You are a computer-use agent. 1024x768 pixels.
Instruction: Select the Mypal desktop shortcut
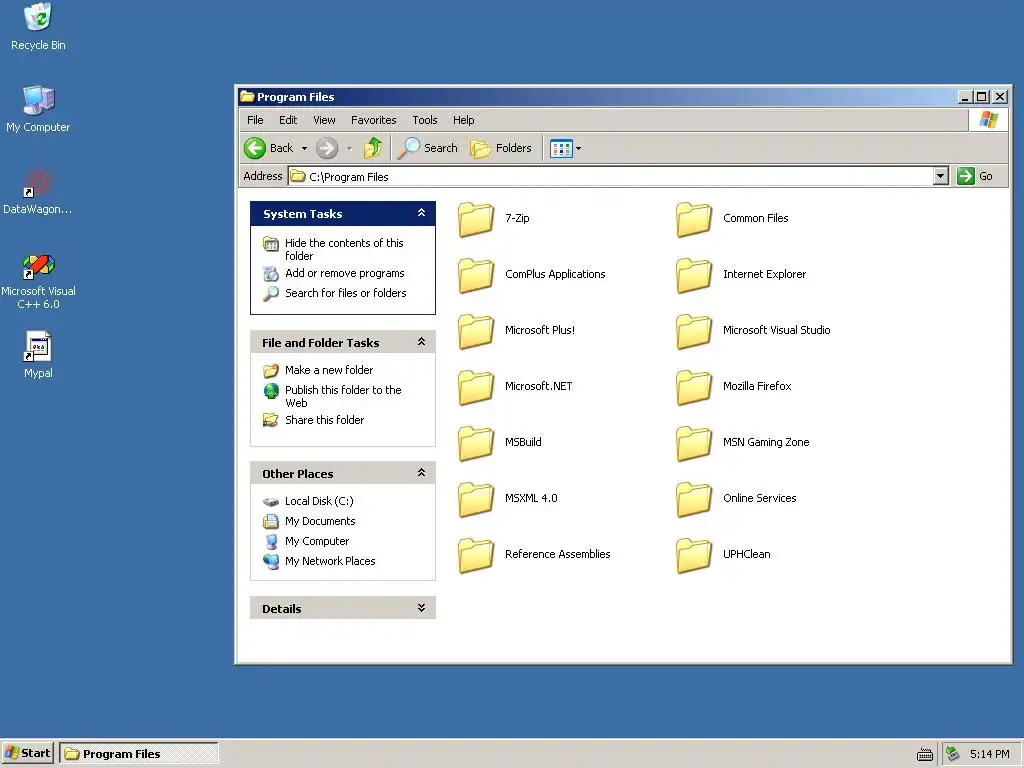click(x=38, y=346)
